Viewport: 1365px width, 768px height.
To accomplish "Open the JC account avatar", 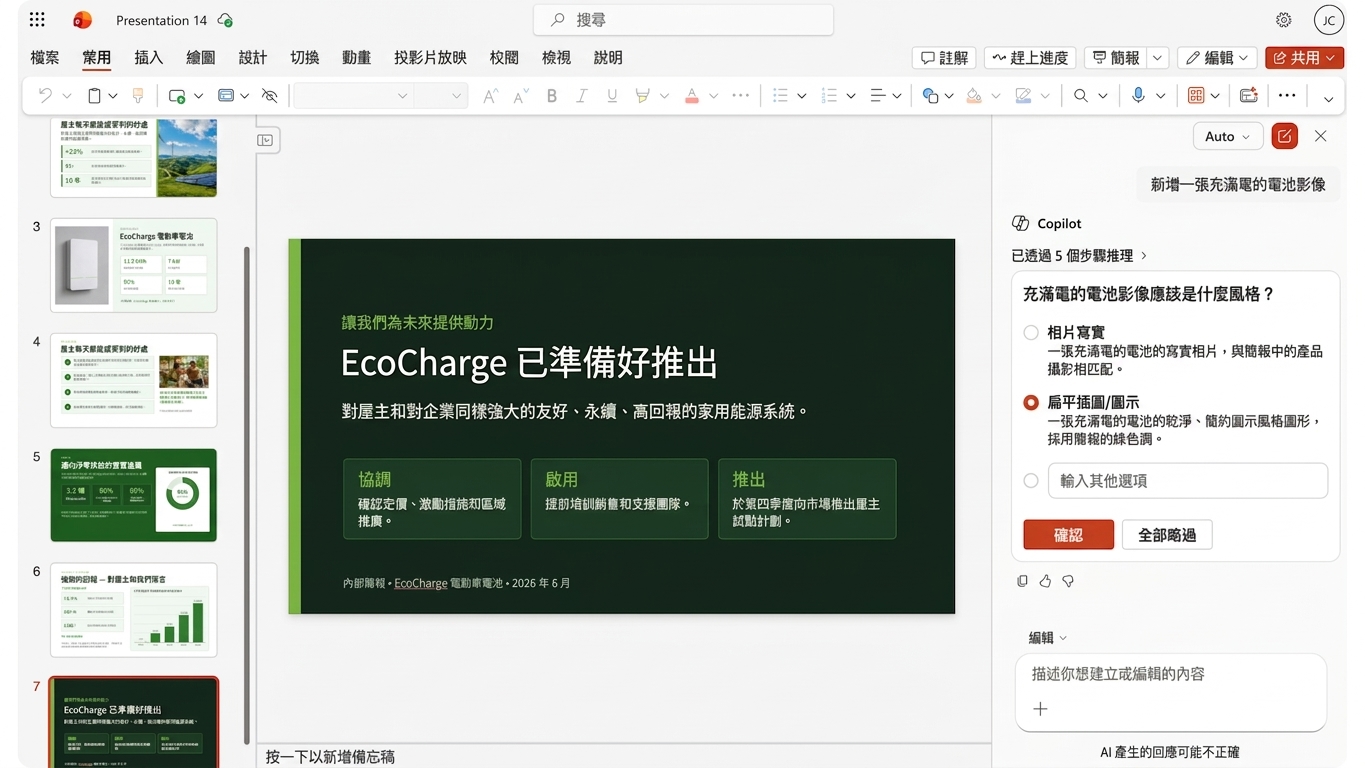I will [1329, 20].
